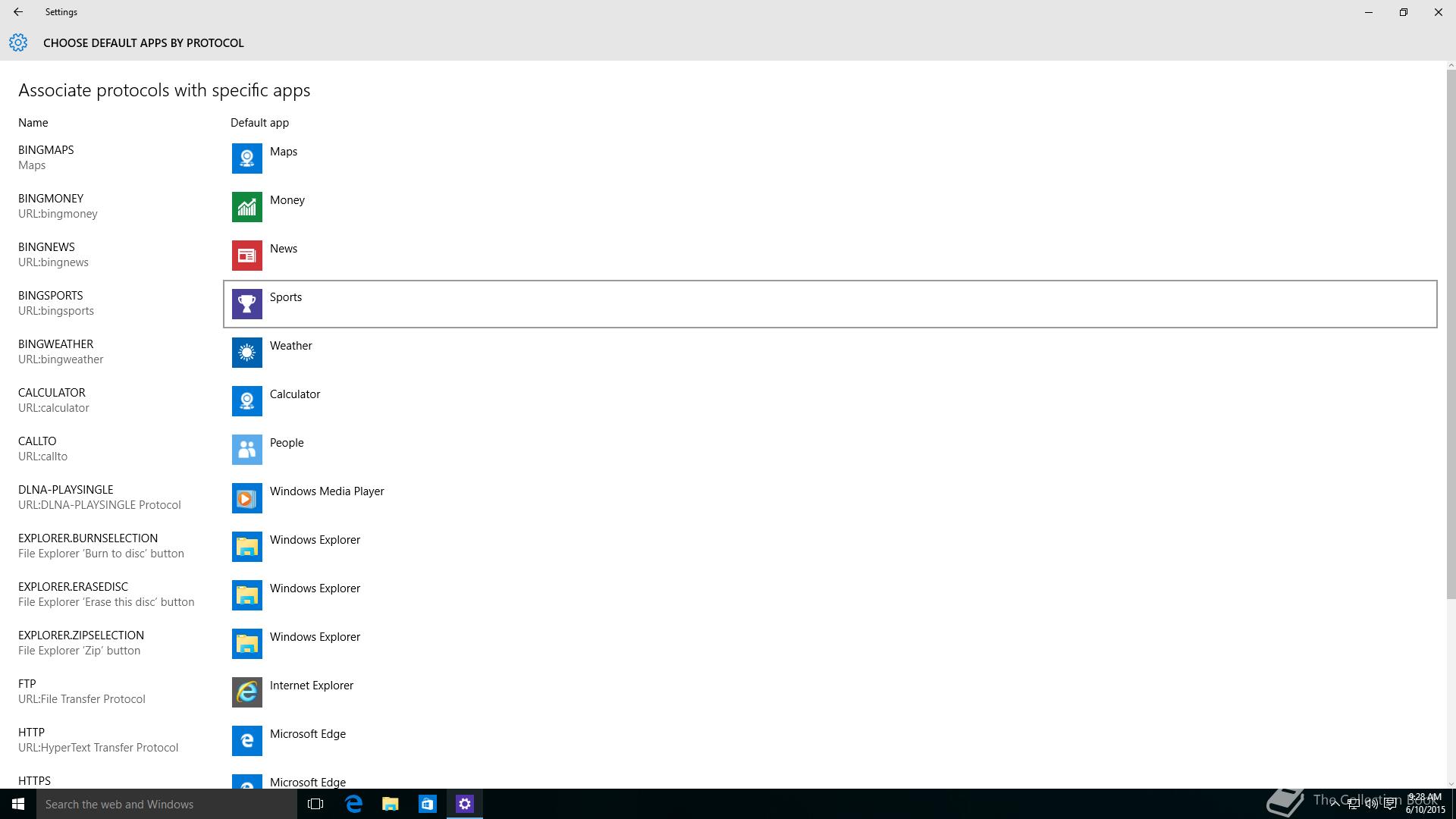This screenshot has height=819, width=1456.
Task: Select the DLNA-PLAYSINGLE protocol name
Action: (x=66, y=490)
